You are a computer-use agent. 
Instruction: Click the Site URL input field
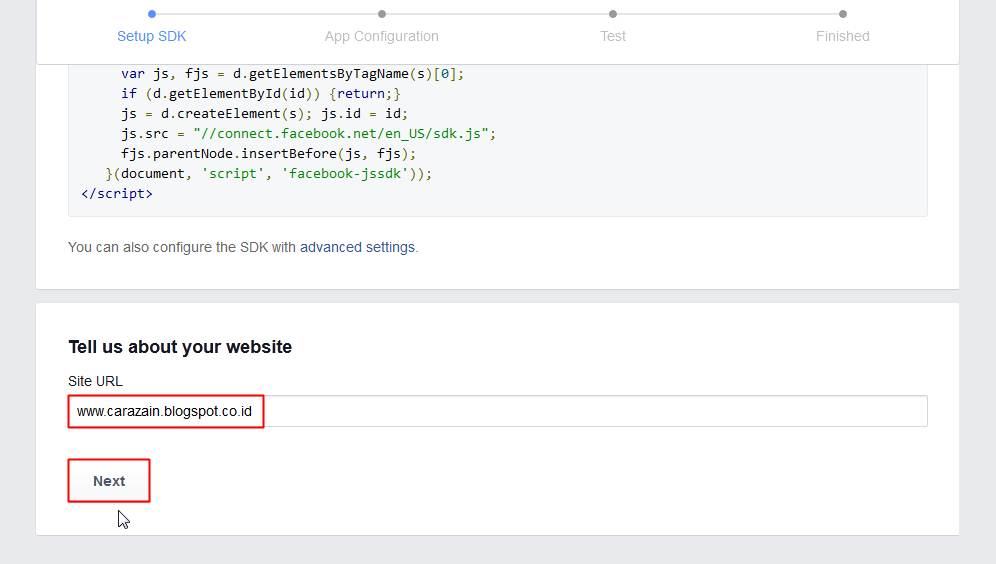497,412
